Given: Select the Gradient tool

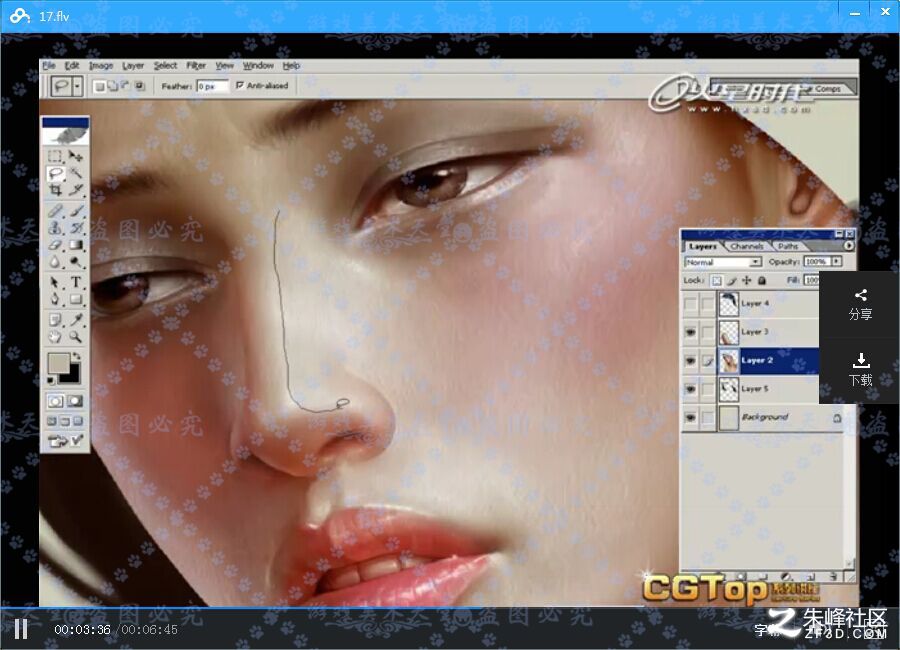Looking at the screenshot, I should click(x=76, y=245).
